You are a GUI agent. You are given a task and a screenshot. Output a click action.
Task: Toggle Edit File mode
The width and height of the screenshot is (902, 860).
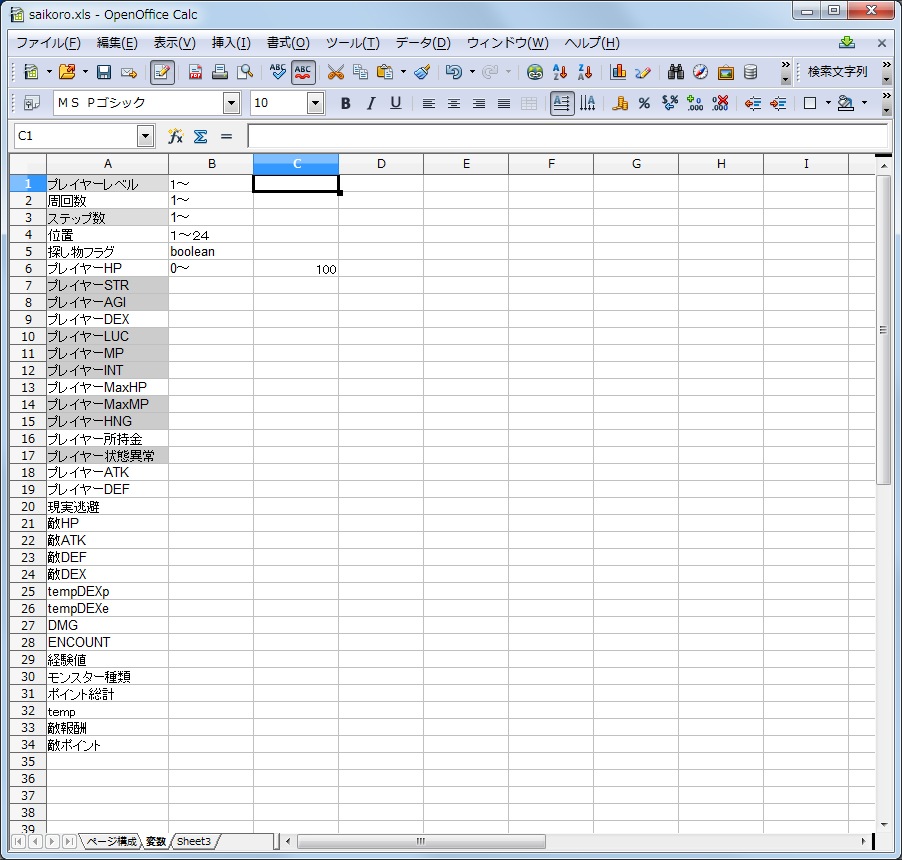coord(162,72)
